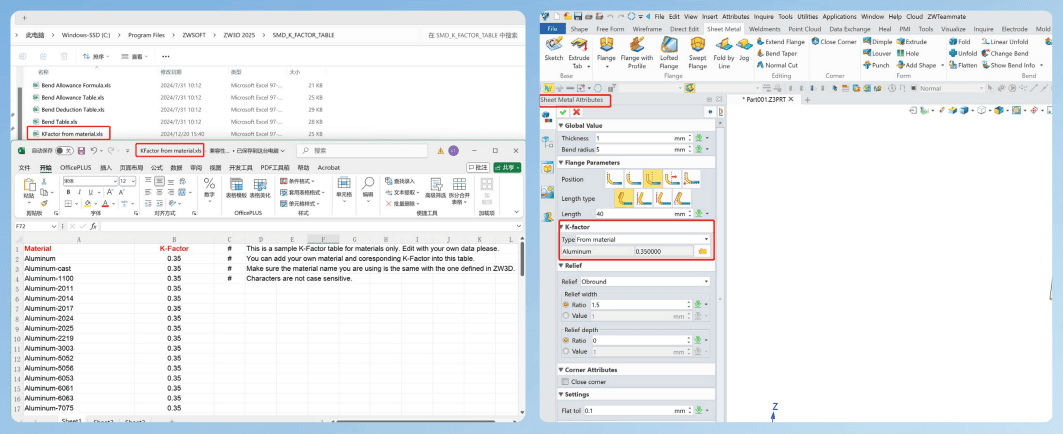
Task: Click the Thickness value input field
Action: [x=634, y=138]
